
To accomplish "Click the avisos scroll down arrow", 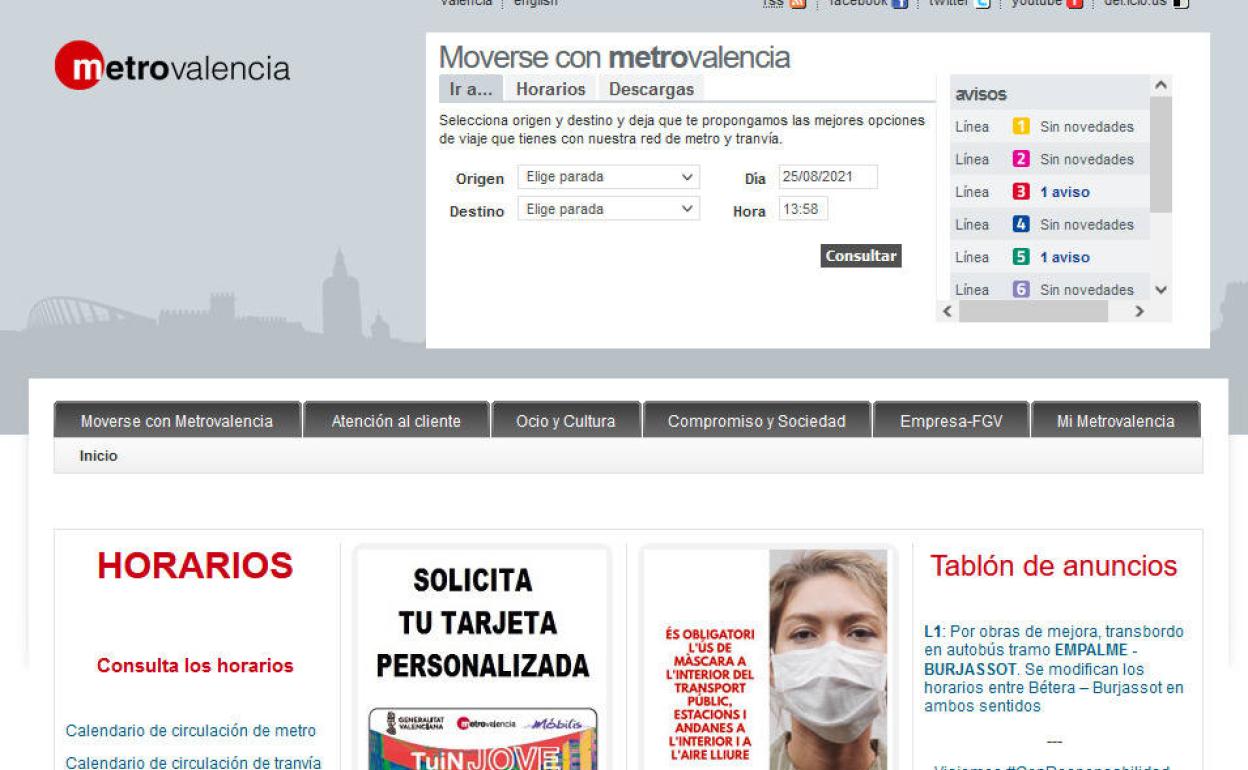I will click(x=1161, y=290).
